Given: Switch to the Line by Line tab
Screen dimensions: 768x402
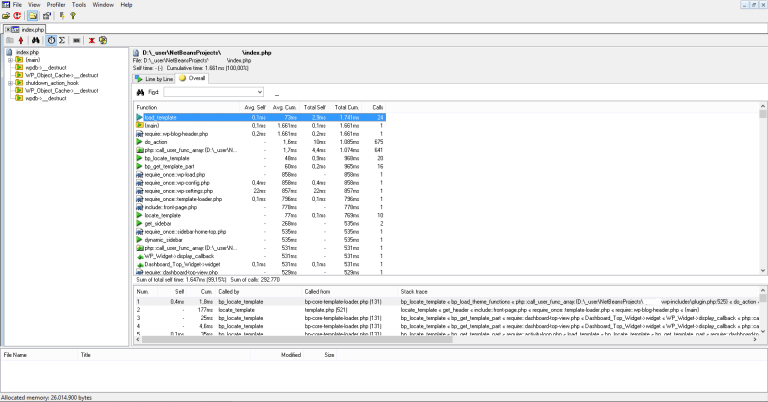Looking at the screenshot, I should (x=157, y=77).
